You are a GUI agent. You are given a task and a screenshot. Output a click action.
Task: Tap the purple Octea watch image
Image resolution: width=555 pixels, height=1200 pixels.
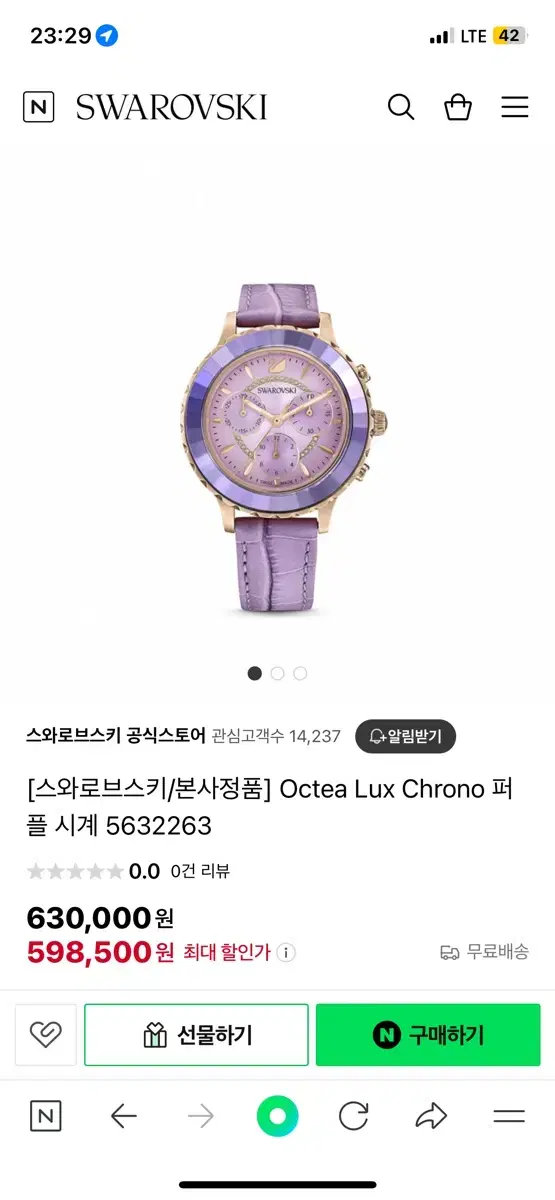(278, 446)
